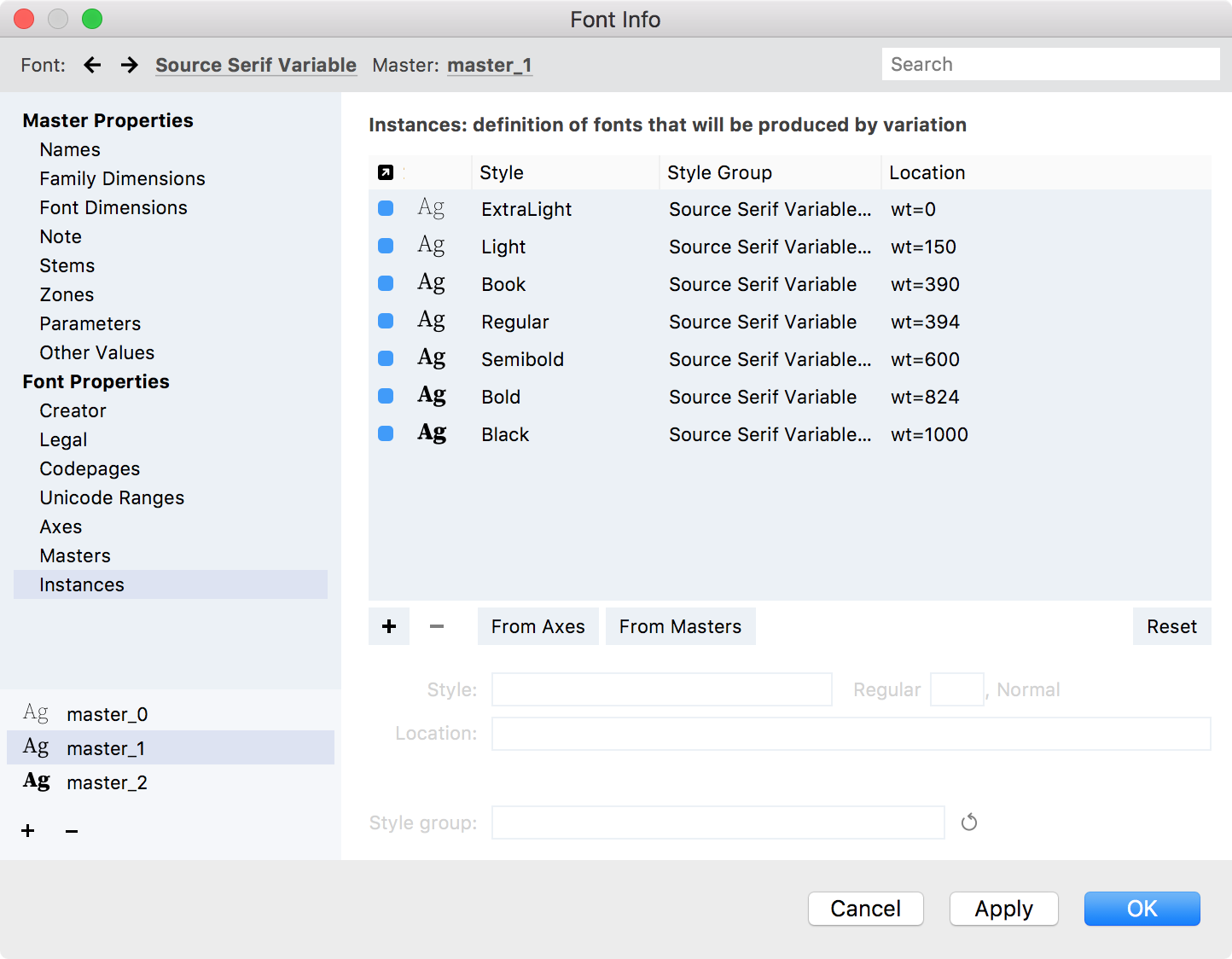Sort by Style Group column header
The width and height of the screenshot is (1232, 959).
point(770,172)
